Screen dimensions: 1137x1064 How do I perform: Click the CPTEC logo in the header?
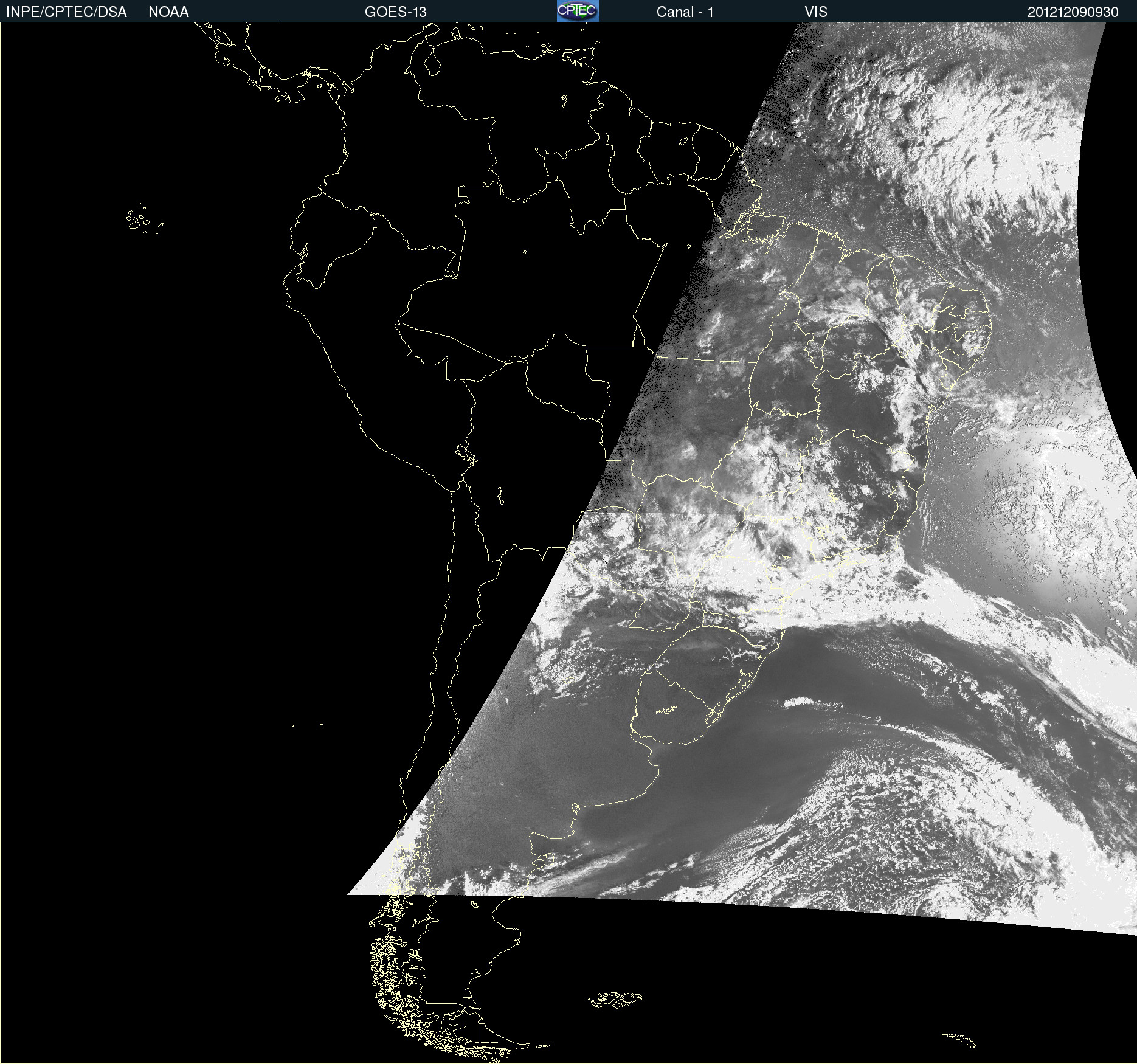point(578,11)
